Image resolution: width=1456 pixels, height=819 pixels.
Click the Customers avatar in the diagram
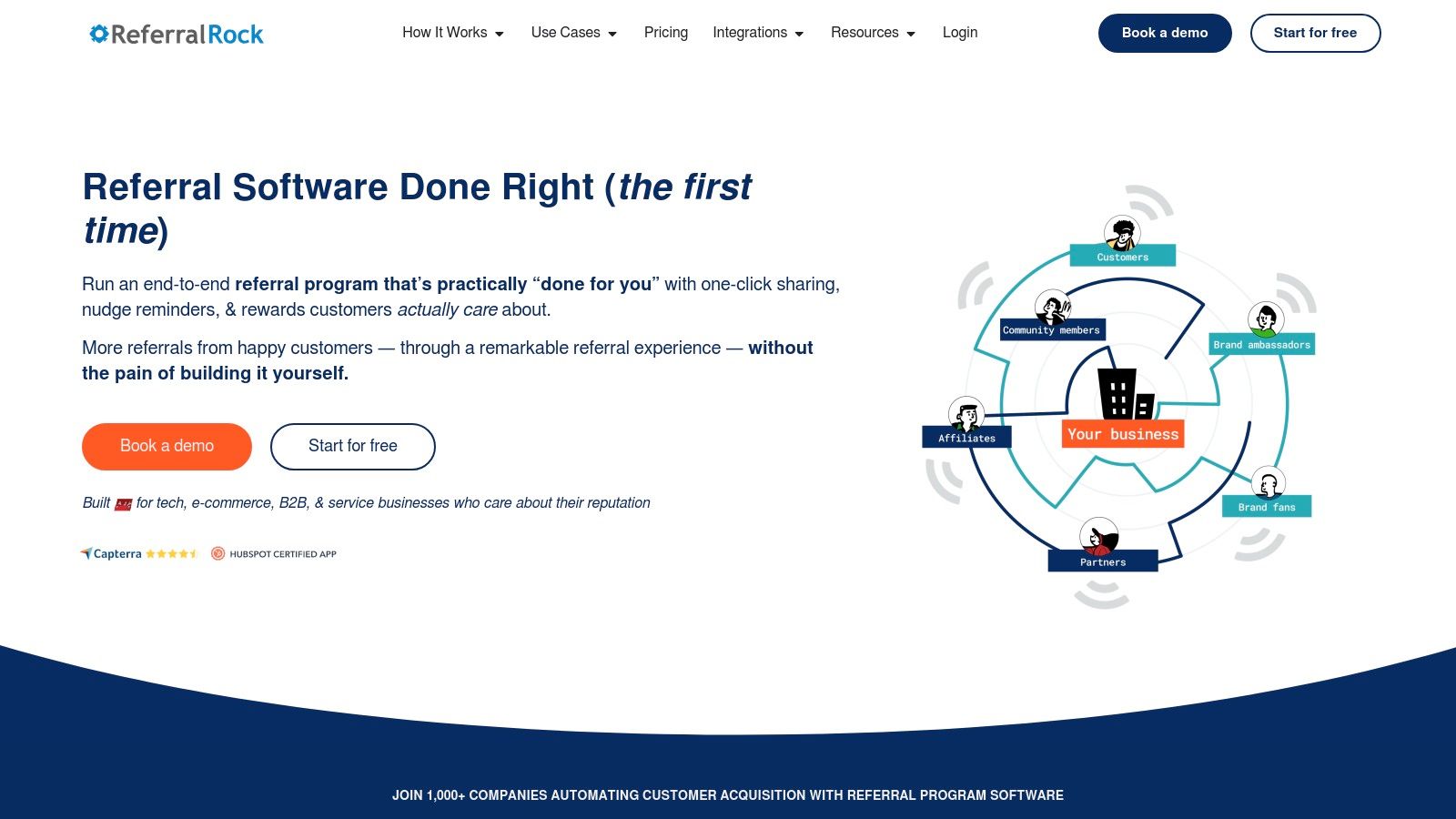1122,232
